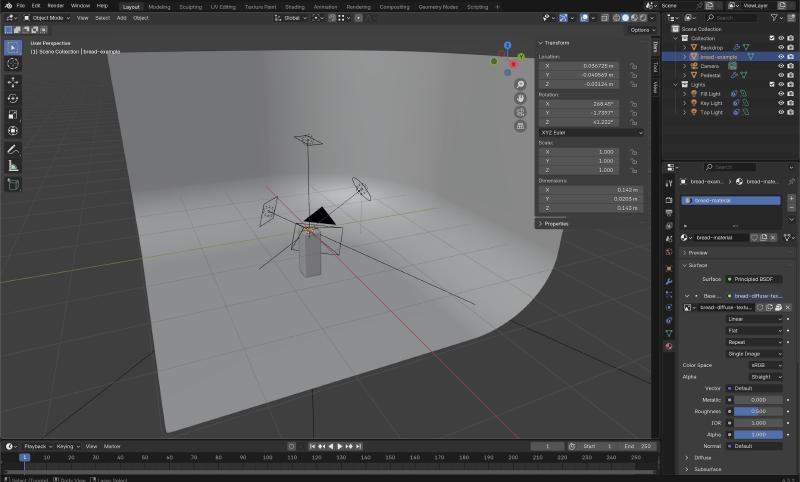
Task: Click the Blender logo menu icon
Action: point(8,6)
